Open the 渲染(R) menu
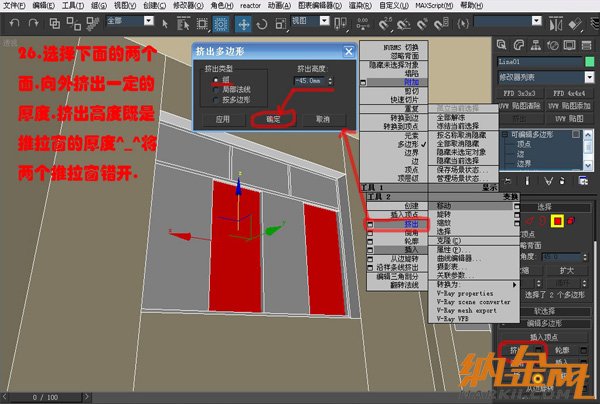Screen dimensions: 600x404 point(360,5)
